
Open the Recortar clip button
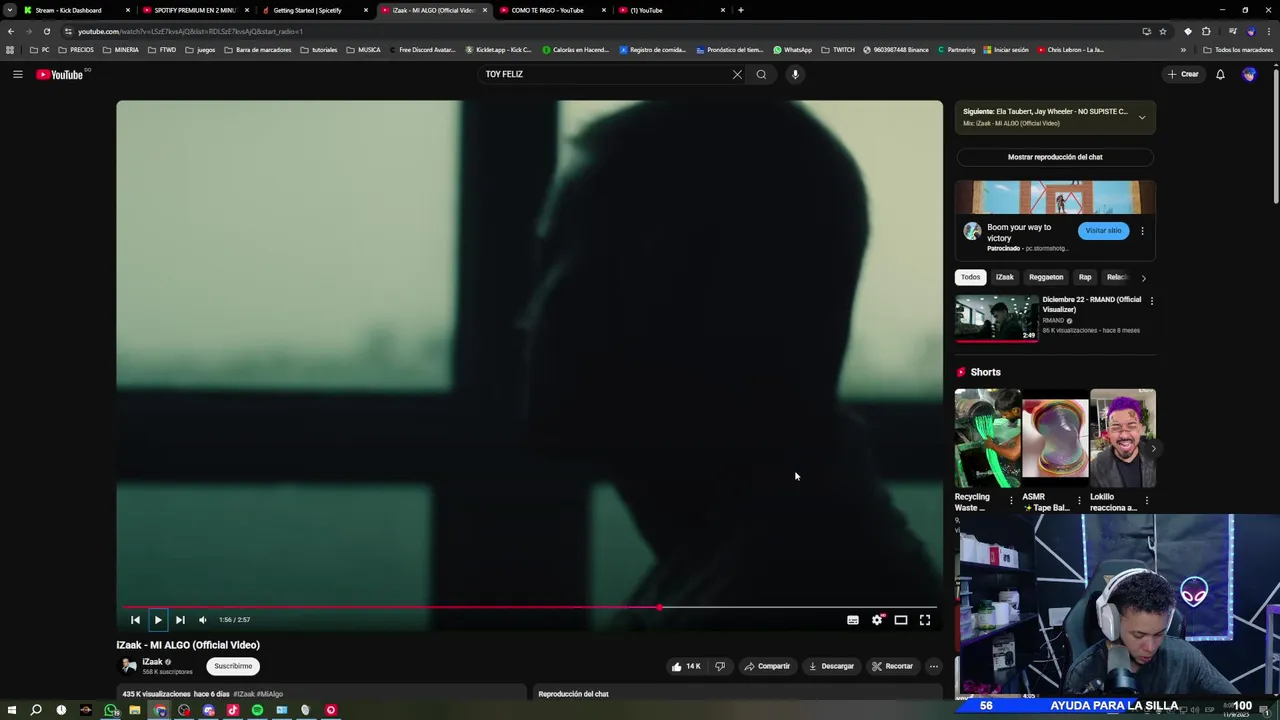tap(892, 666)
